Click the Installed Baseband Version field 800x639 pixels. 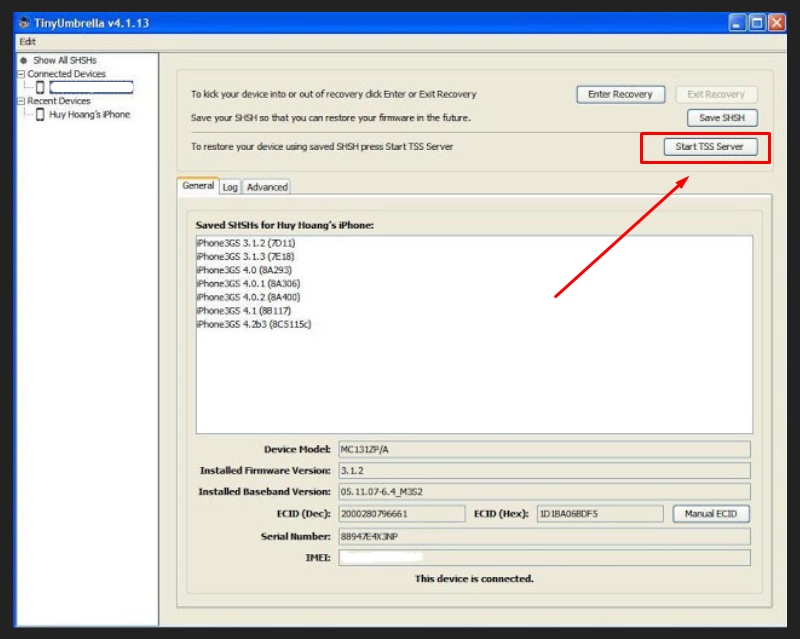point(544,492)
